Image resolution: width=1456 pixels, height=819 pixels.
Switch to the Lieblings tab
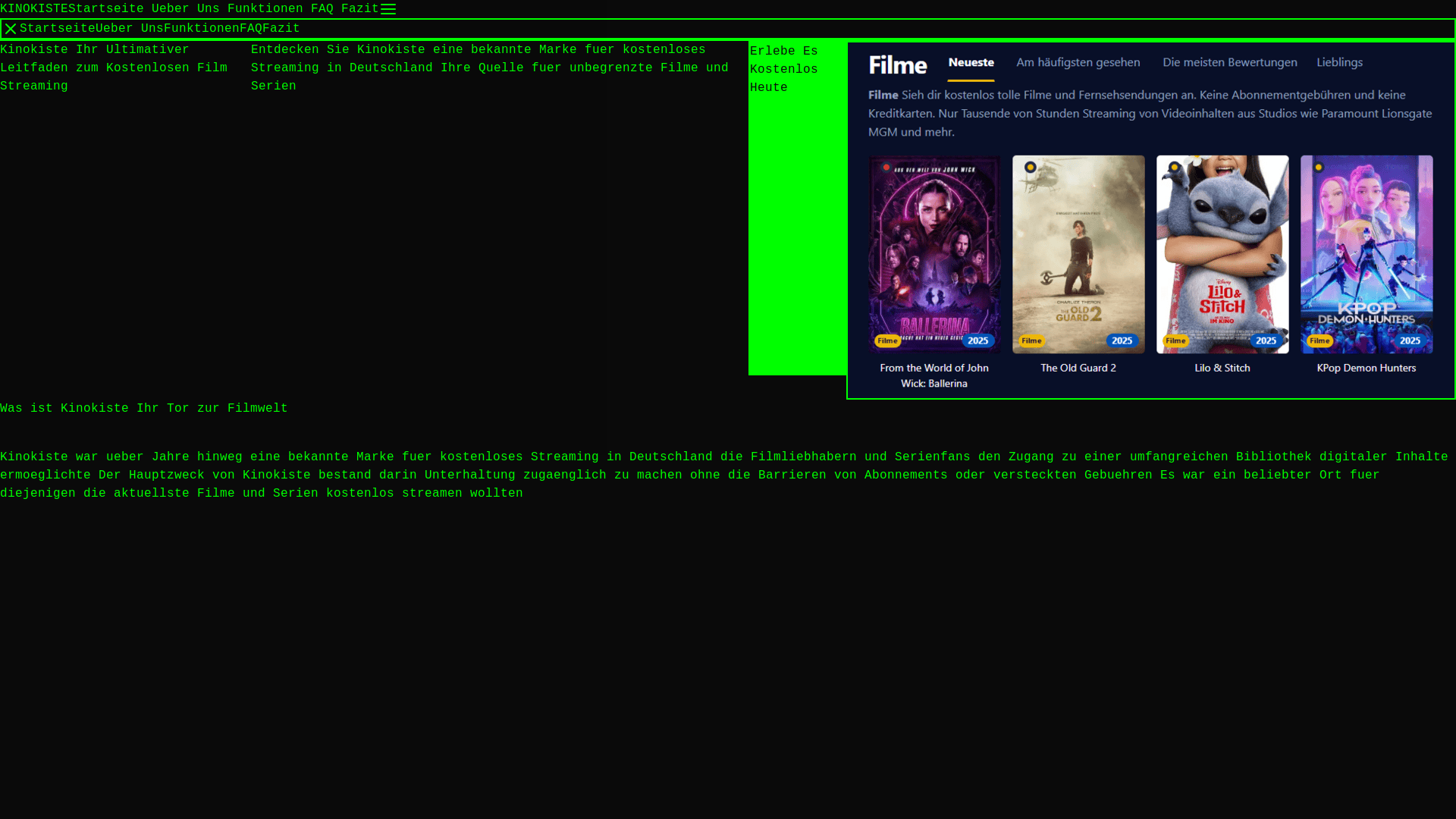pyautogui.click(x=1339, y=63)
